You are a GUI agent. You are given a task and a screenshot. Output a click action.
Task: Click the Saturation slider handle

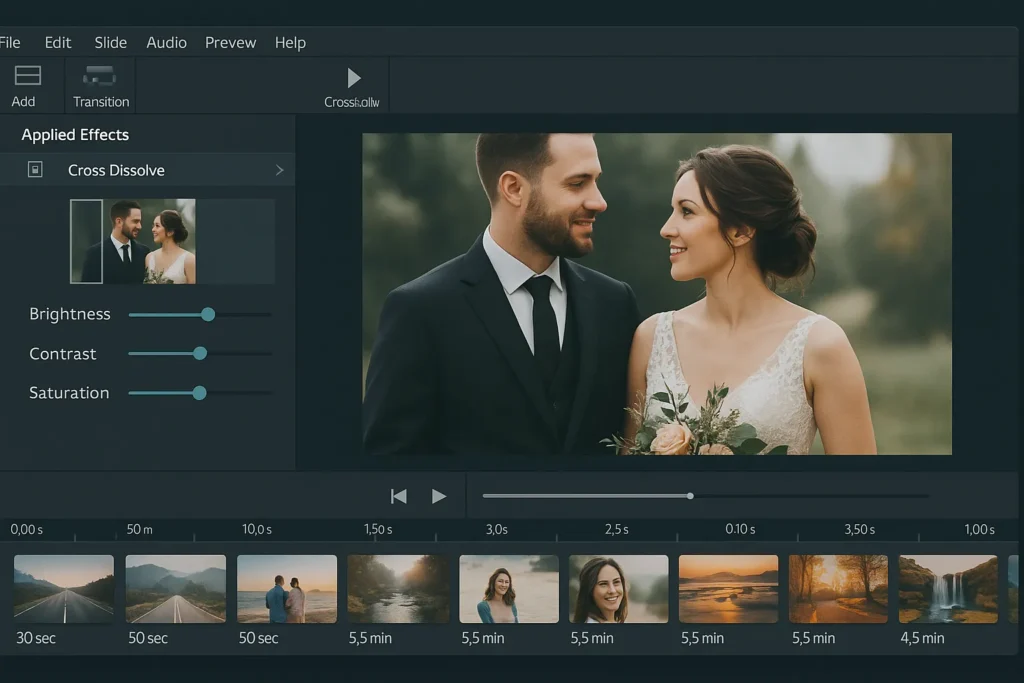199,393
